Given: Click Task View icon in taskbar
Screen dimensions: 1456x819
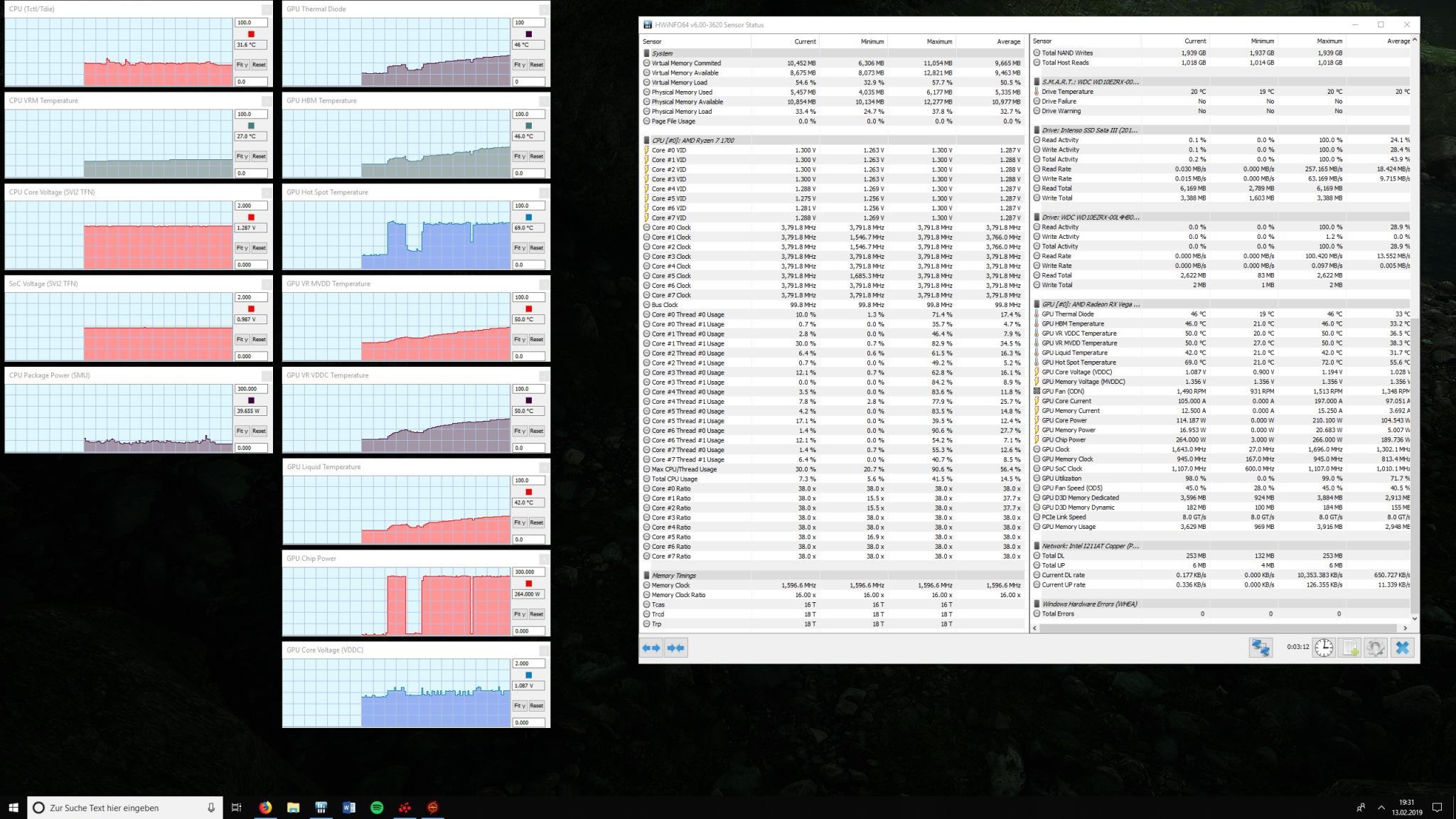Looking at the screenshot, I should click(237, 808).
